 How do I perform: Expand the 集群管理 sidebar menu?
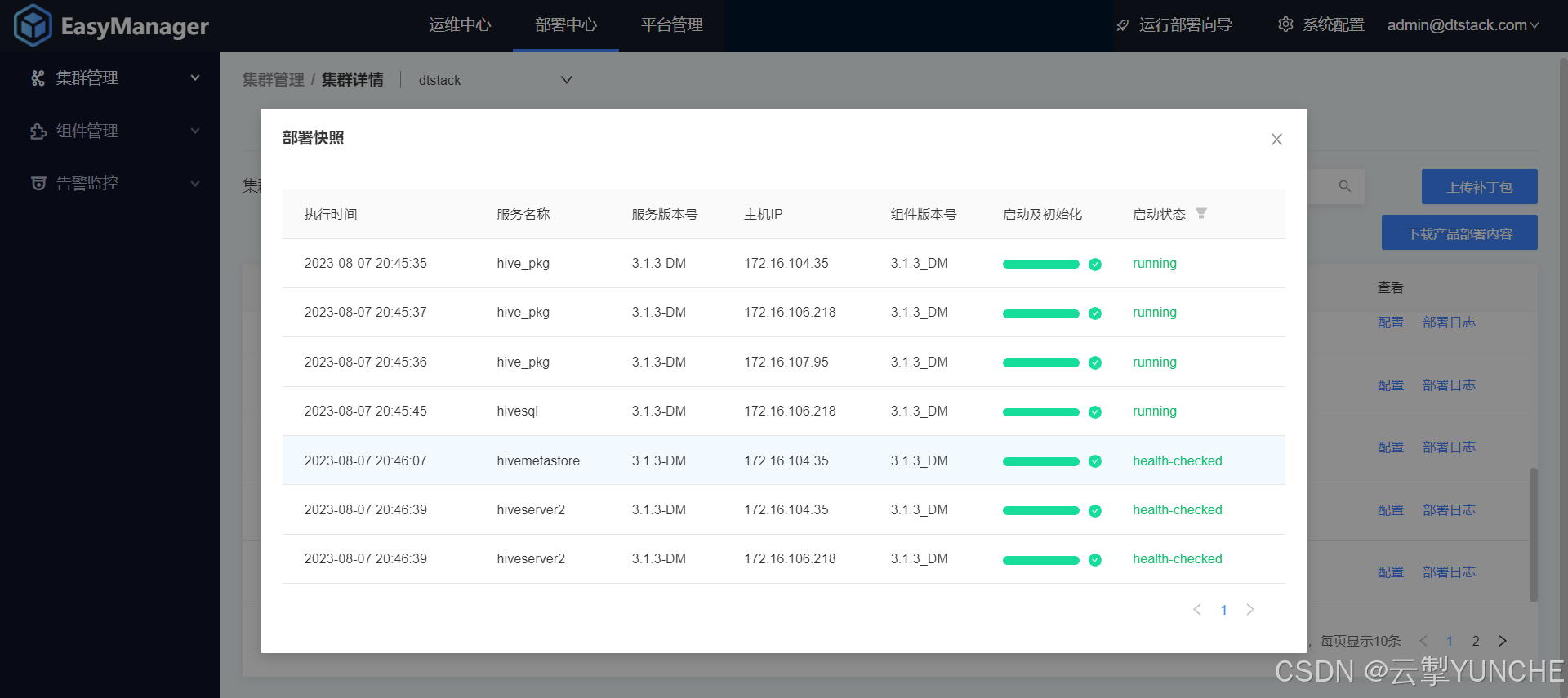tap(195, 78)
